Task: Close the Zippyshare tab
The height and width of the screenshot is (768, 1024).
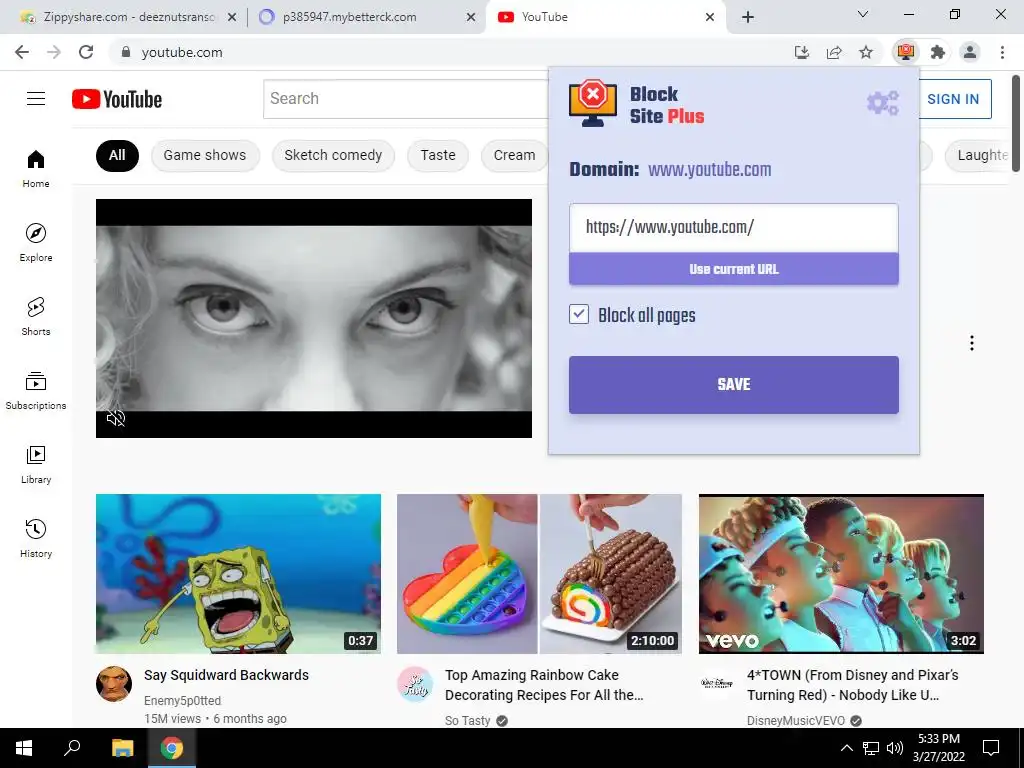Action: tap(232, 17)
